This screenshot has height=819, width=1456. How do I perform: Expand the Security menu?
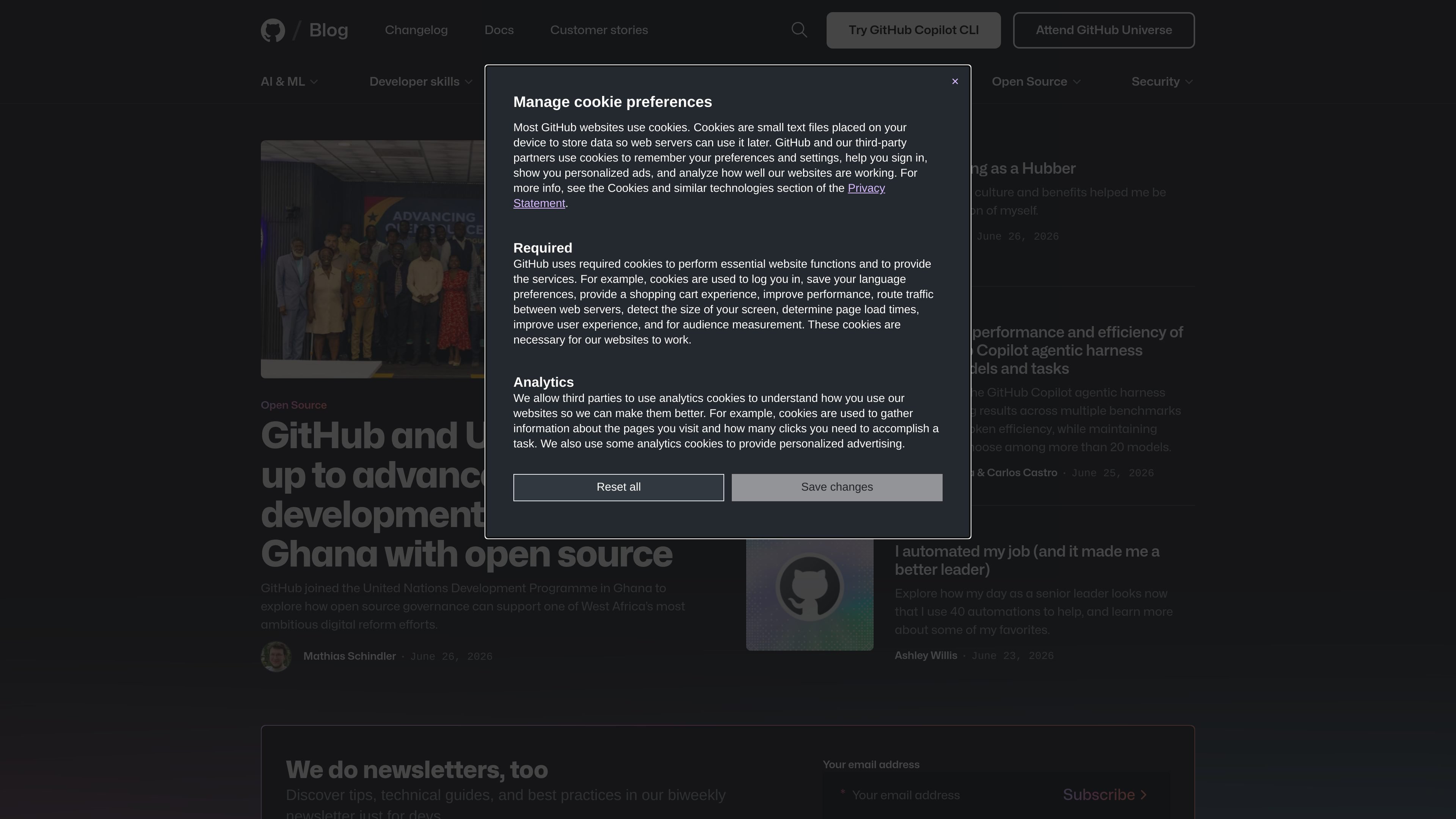point(1162,82)
